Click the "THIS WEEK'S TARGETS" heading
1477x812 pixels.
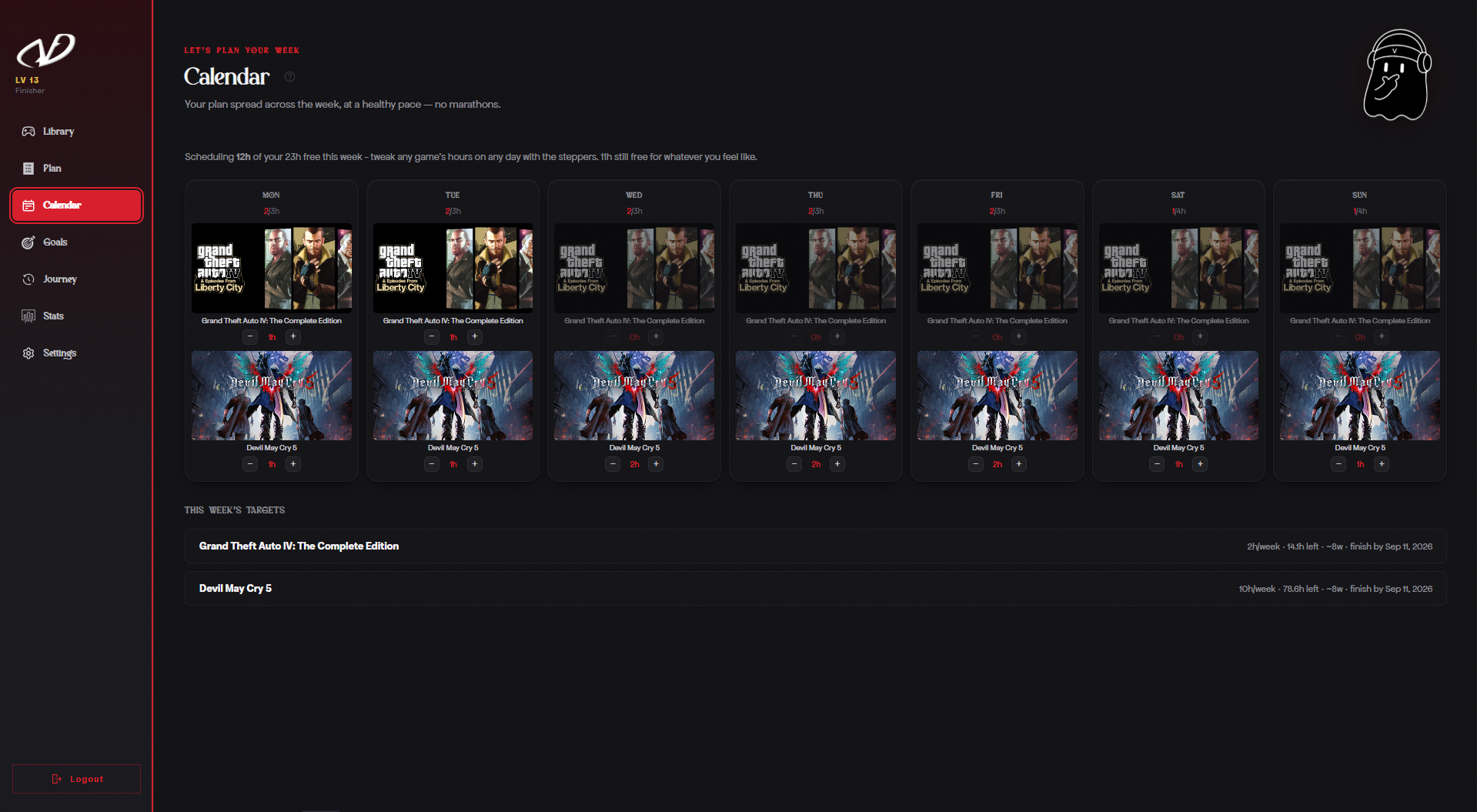pos(235,510)
